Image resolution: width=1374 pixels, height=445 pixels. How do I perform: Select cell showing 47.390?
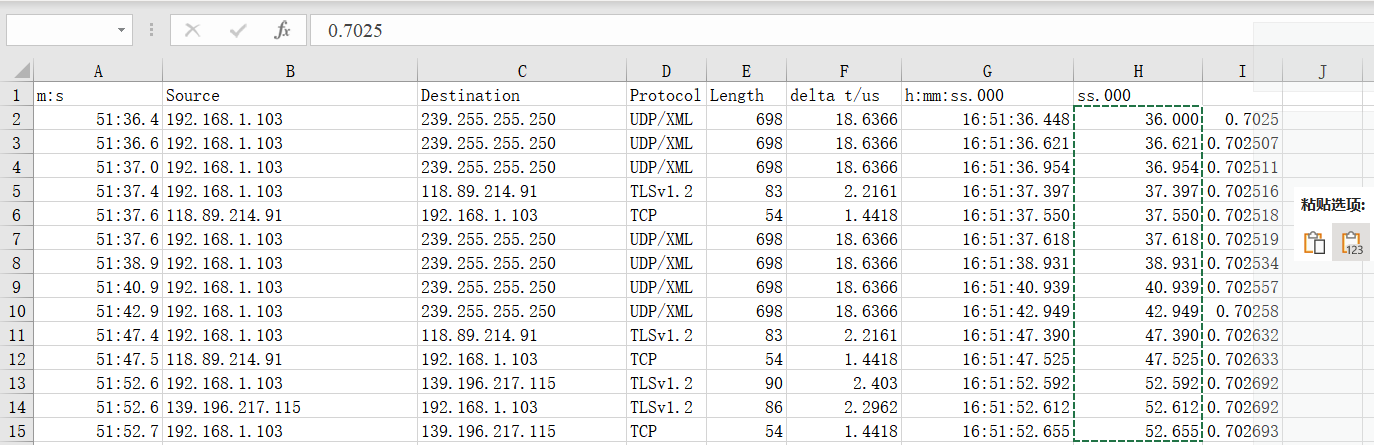[x=1138, y=335]
